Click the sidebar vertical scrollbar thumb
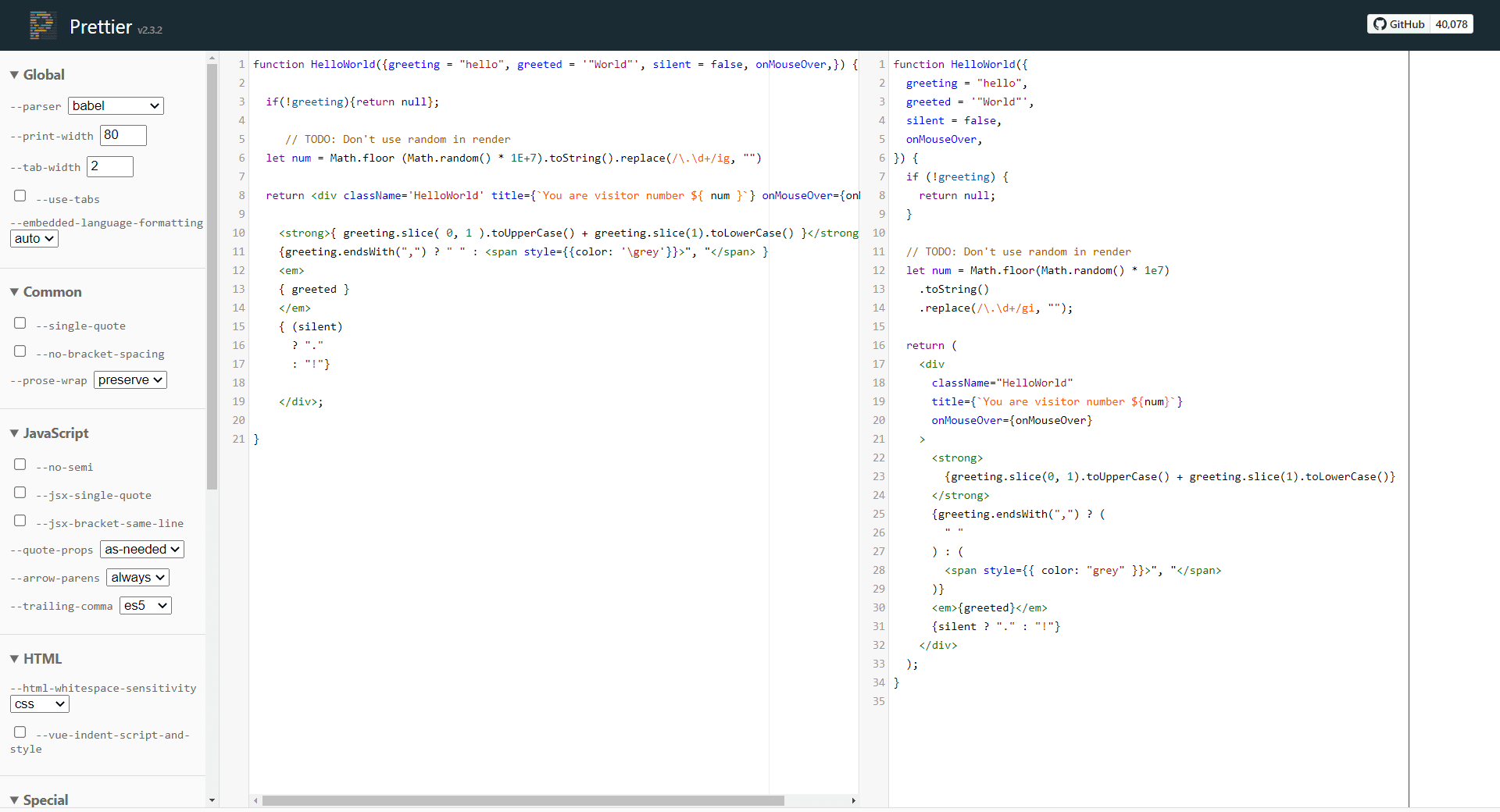This screenshot has width=1500, height=812. [212, 276]
